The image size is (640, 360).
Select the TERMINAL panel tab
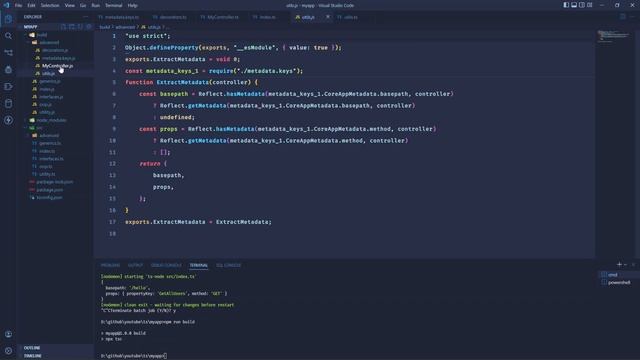click(x=198, y=265)
